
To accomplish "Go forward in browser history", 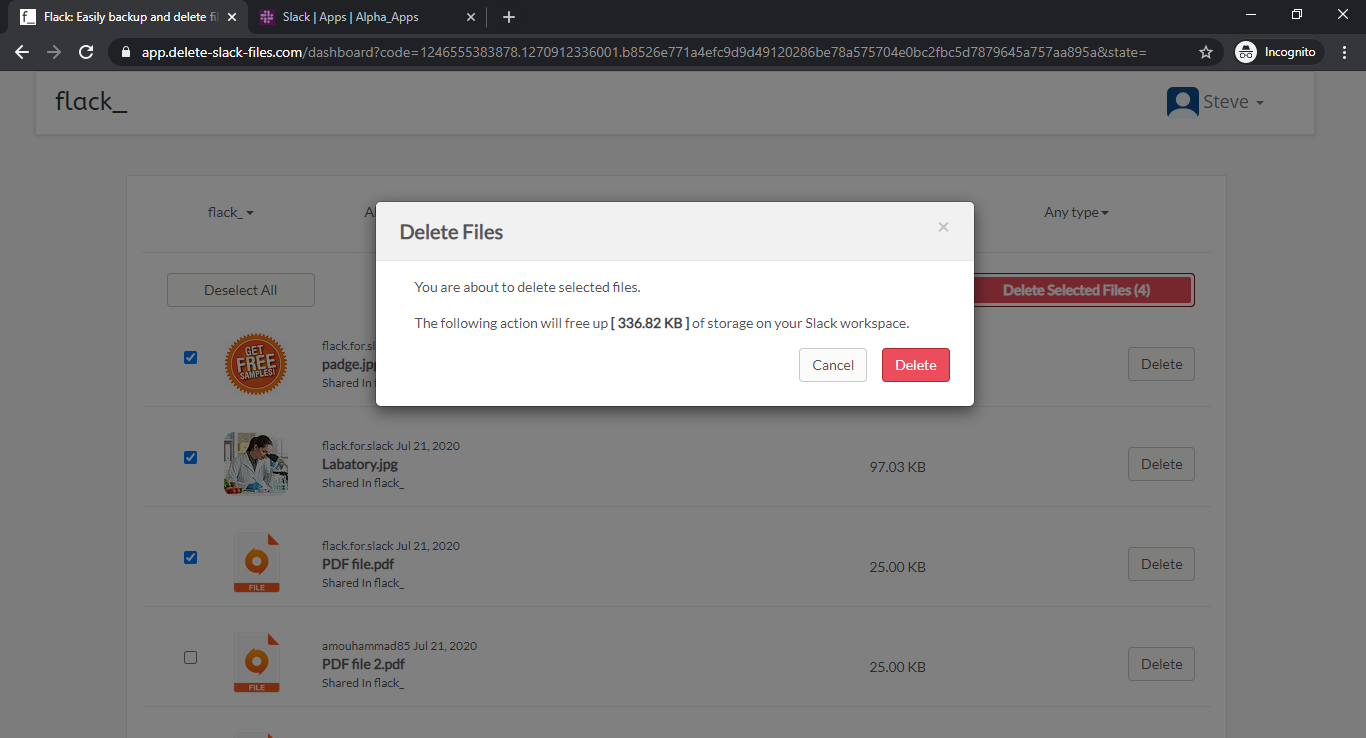I will tap(54, 52).
